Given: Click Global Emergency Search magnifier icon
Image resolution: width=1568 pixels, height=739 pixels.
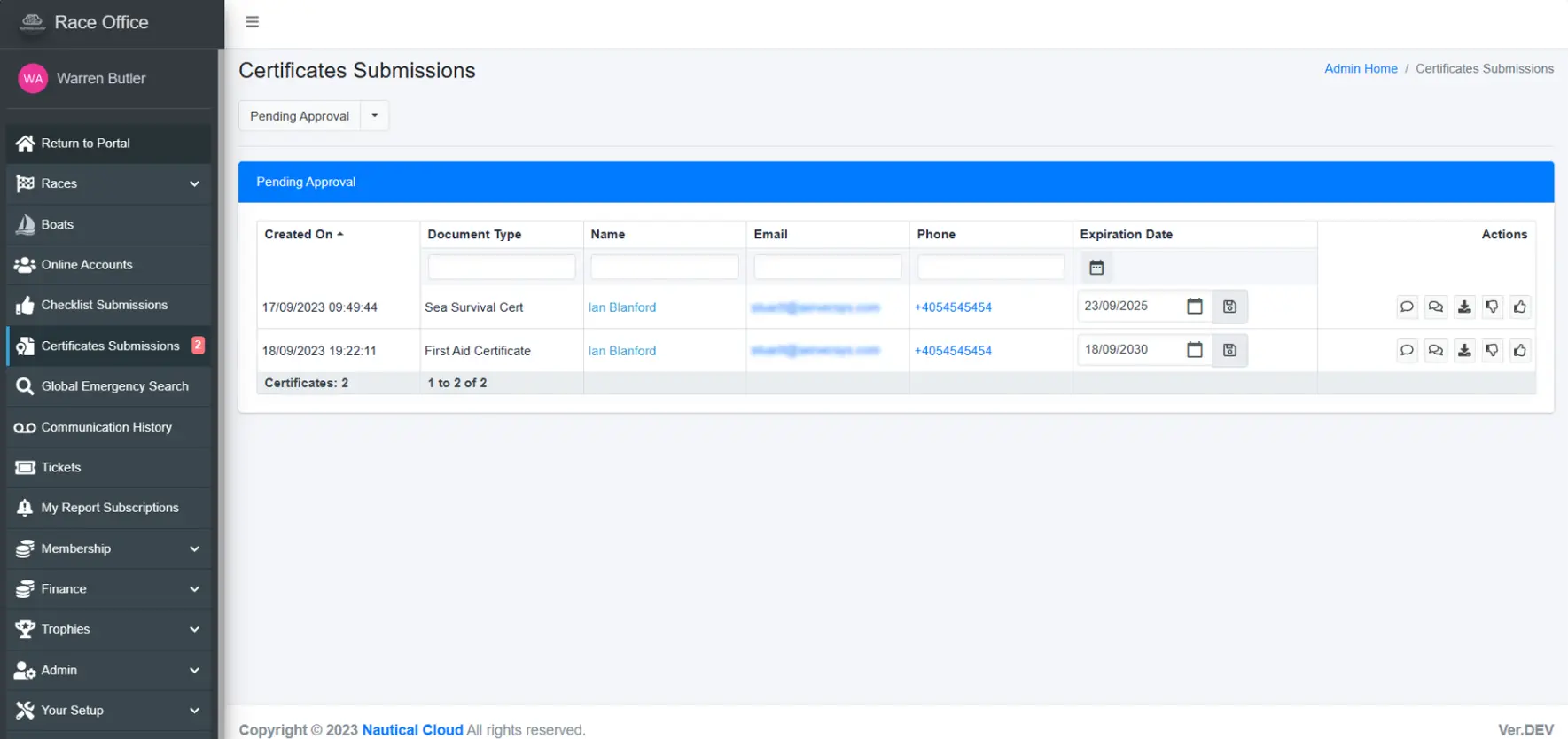Looking at the screenshot, I should (x=25, y=386).
